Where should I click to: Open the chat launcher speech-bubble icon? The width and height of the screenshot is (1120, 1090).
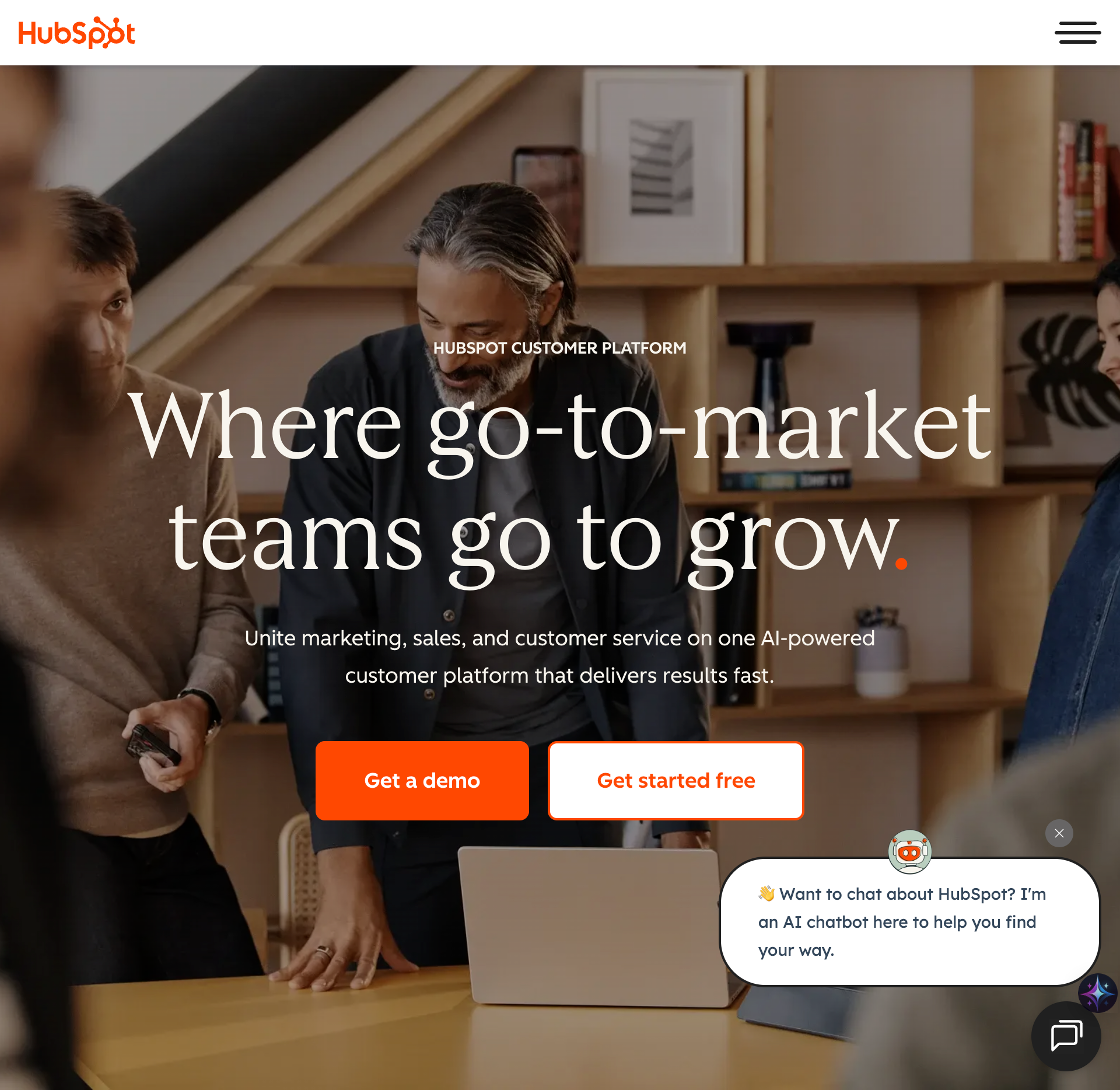(1066, 1036)
